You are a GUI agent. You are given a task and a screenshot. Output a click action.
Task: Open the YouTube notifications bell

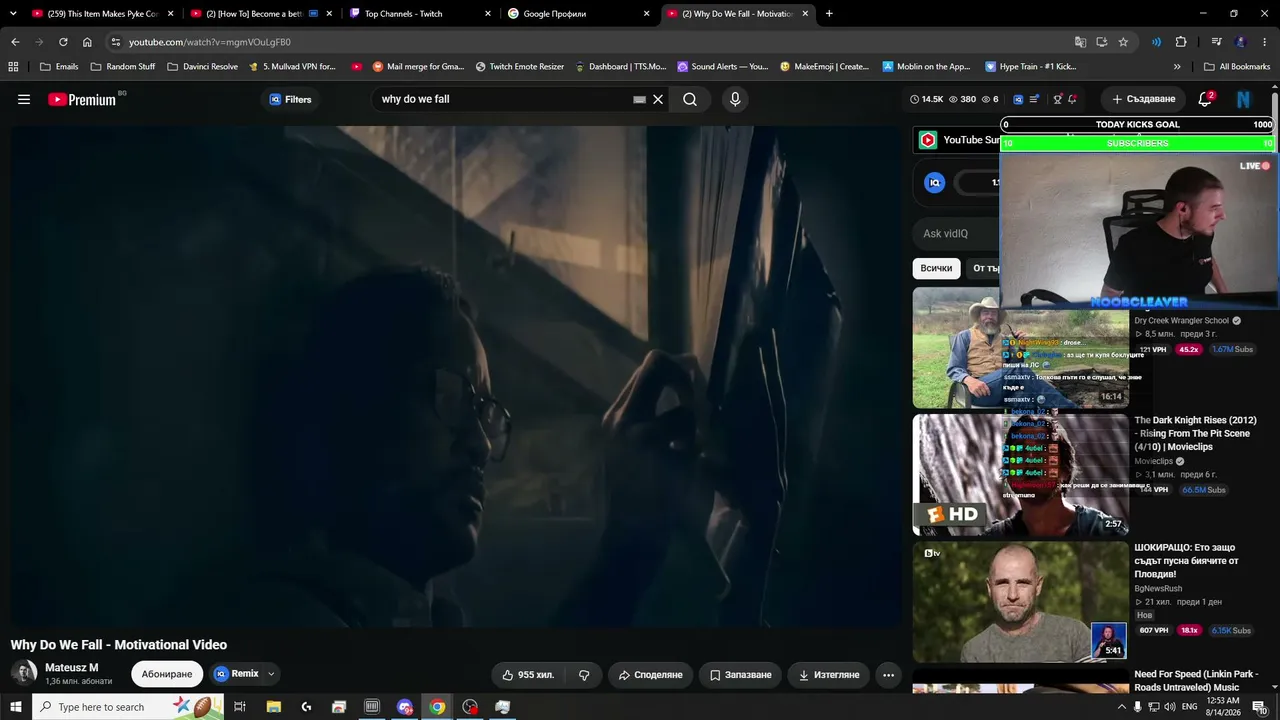tap(1205, 99)
